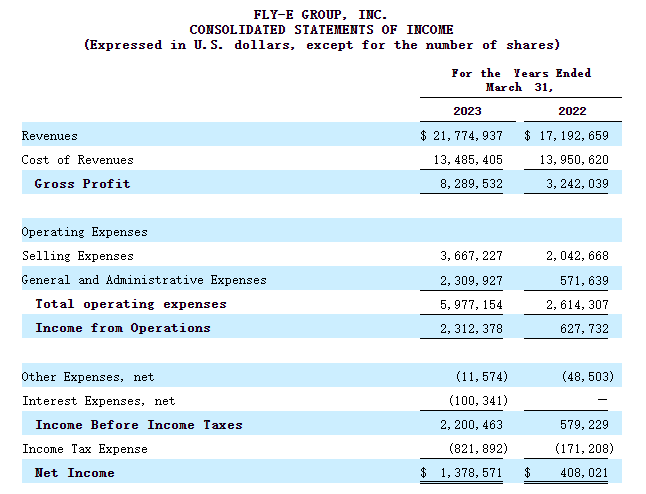Select cost of revenues 13,950,620
The width and height of the screenshot is (646, 494).
coord(574,160)
